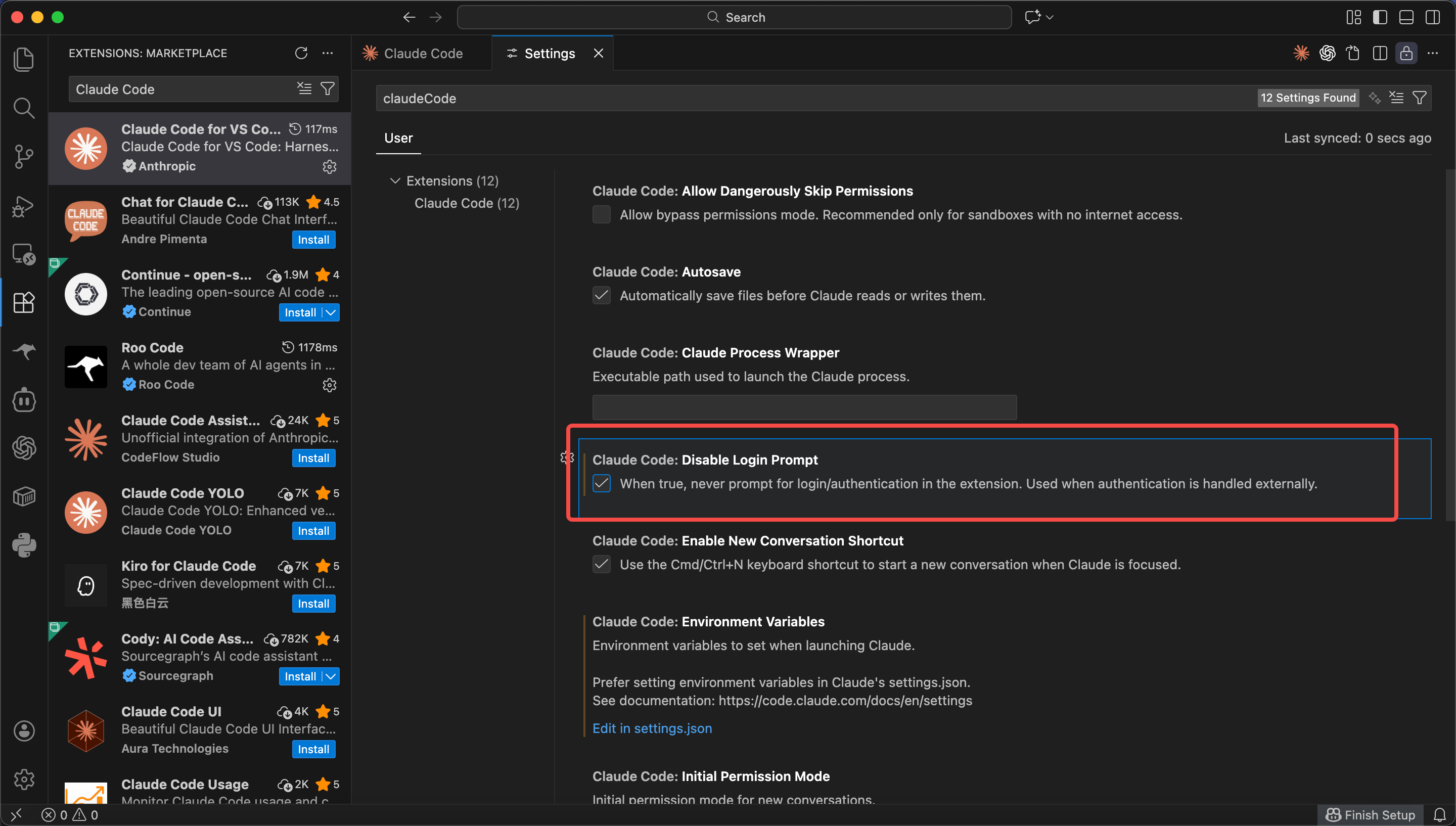Filter settings with the funnel icon
The height and width of the screenshot is (826, 1456).
[x=1420, y=98]
